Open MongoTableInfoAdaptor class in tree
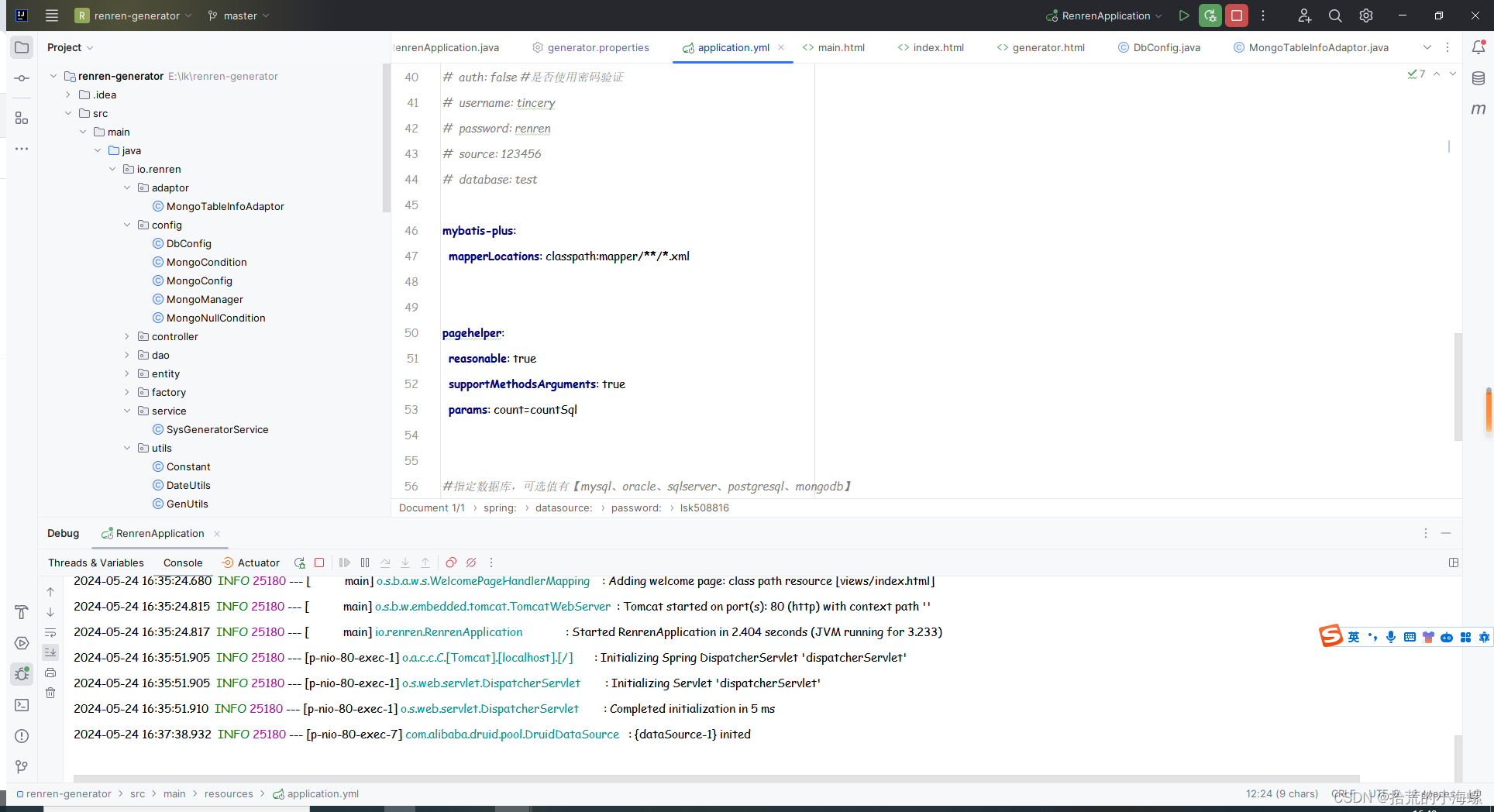The width and height of the screenshot is (1494, 812). pyautogui.click(x=219, y=206)
